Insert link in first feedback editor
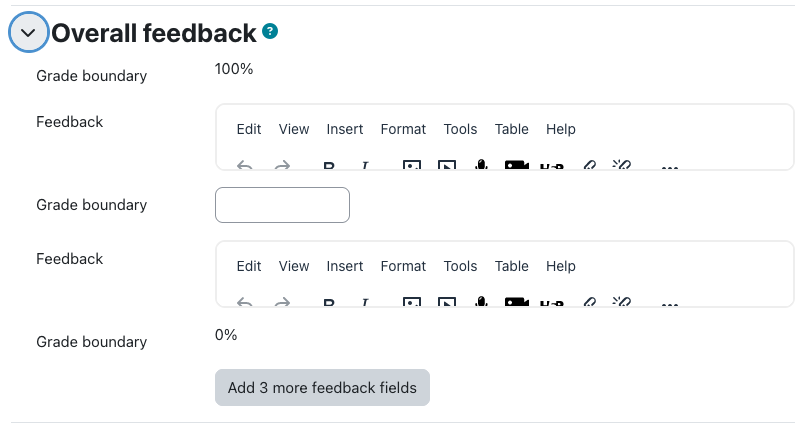The height and width of the screenshot is (425, 797). [x=589, y=165]
